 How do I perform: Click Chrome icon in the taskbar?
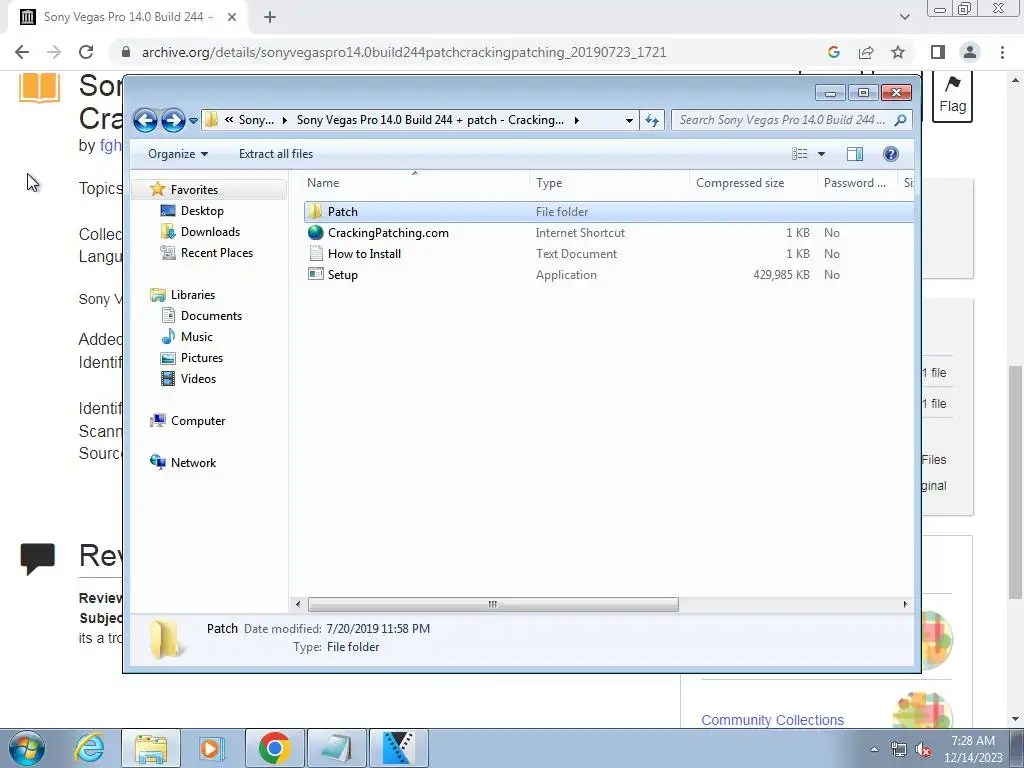tap(274, 748)
